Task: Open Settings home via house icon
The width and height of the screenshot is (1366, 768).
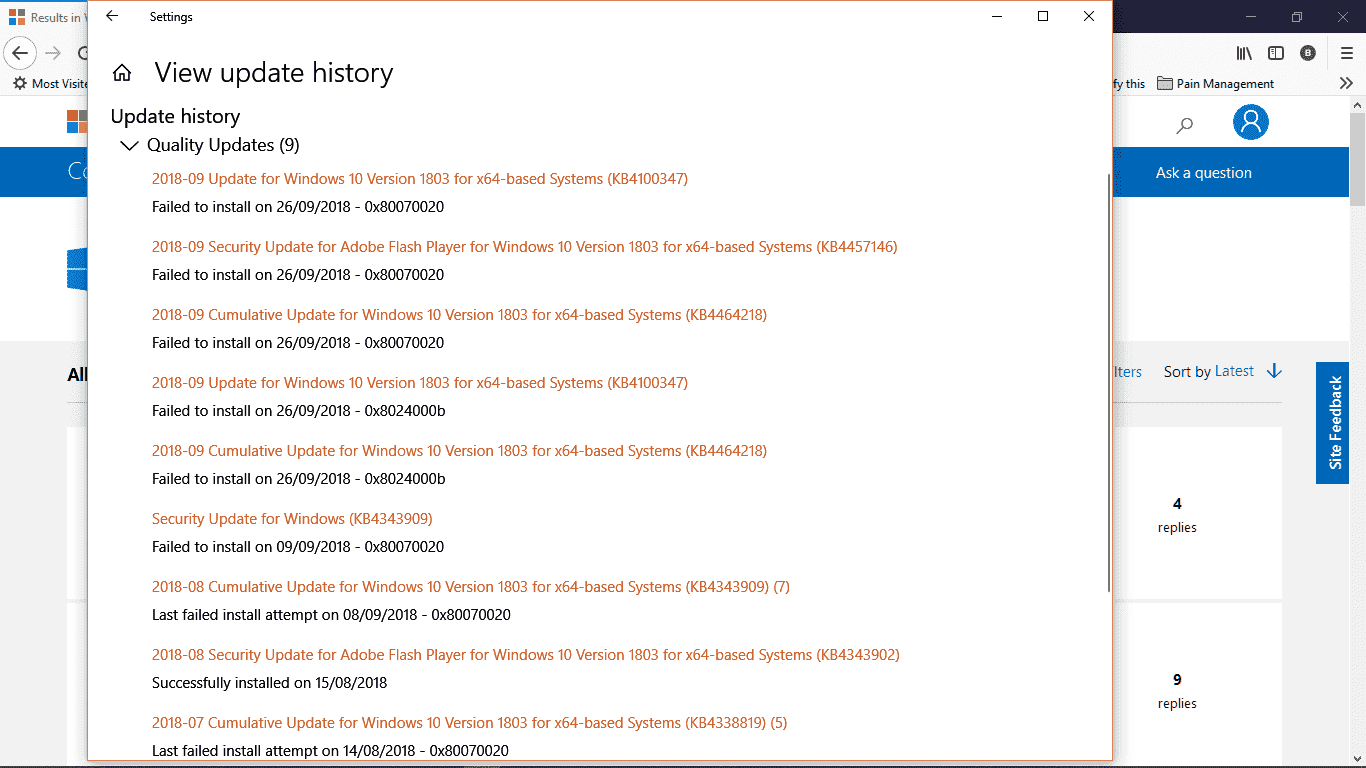Action: click(x=122, y=73)
